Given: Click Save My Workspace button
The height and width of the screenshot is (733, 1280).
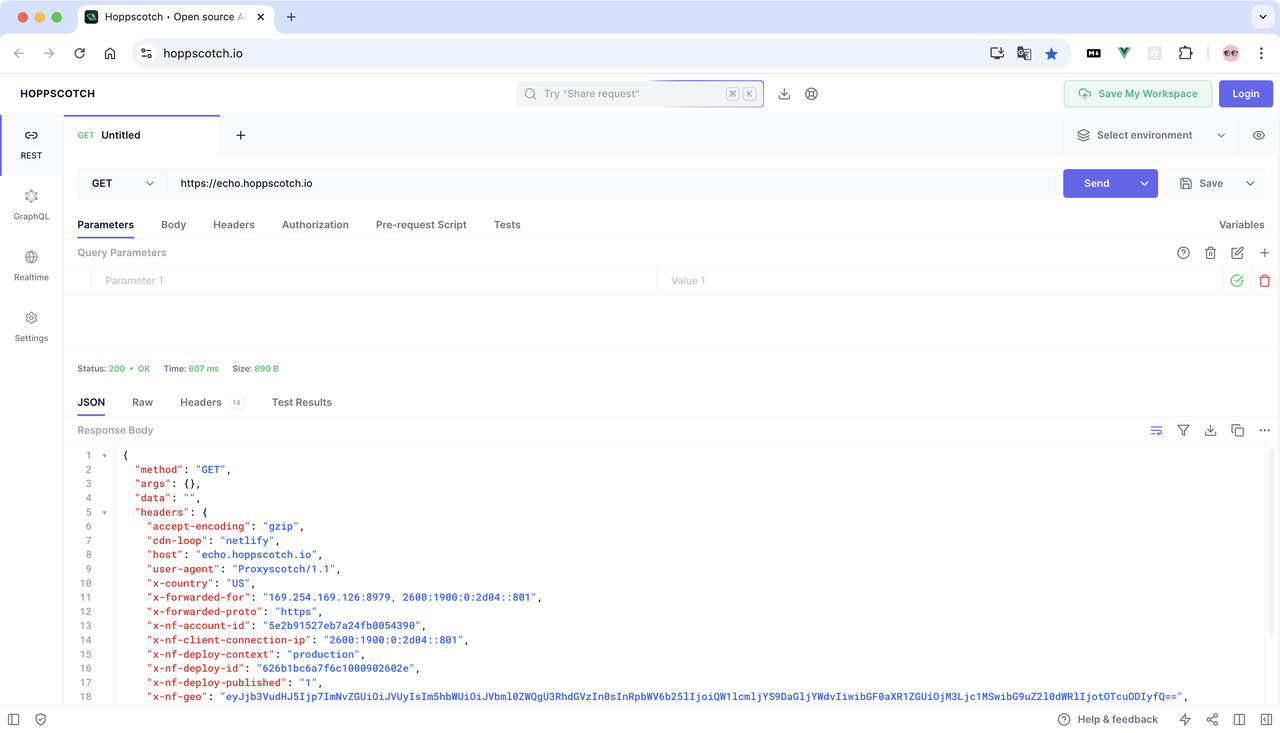Looking at the screenshot, I should 1138,94.
